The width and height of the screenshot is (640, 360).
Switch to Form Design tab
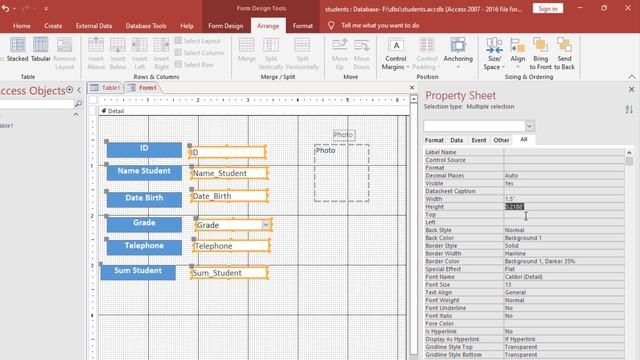[225, 26]
